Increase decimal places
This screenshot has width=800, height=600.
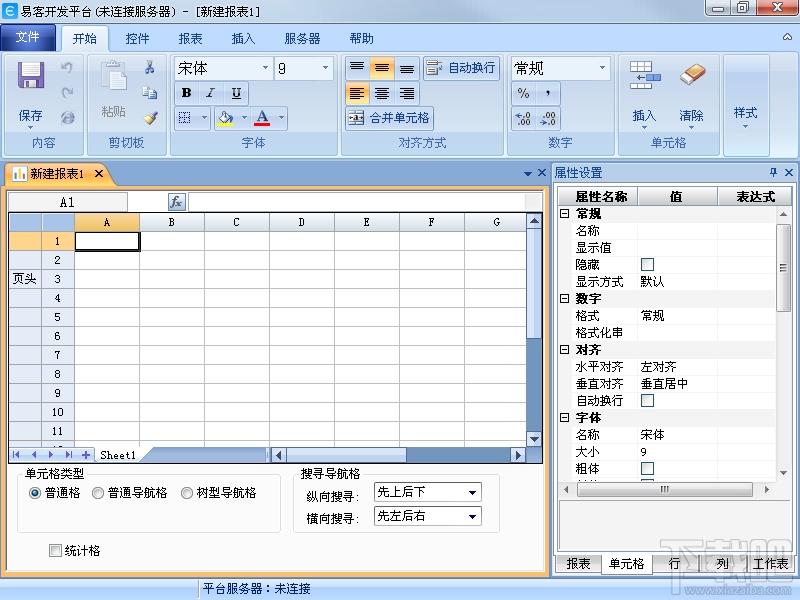[x=523, y=118]
